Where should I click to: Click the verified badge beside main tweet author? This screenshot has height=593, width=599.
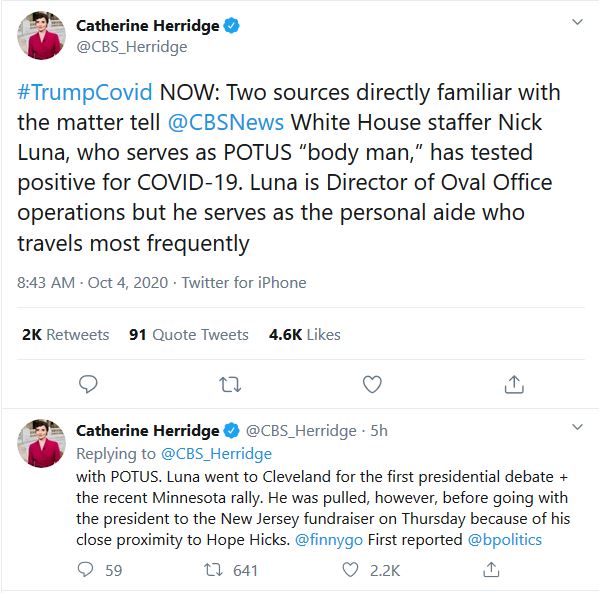(232, 26)
